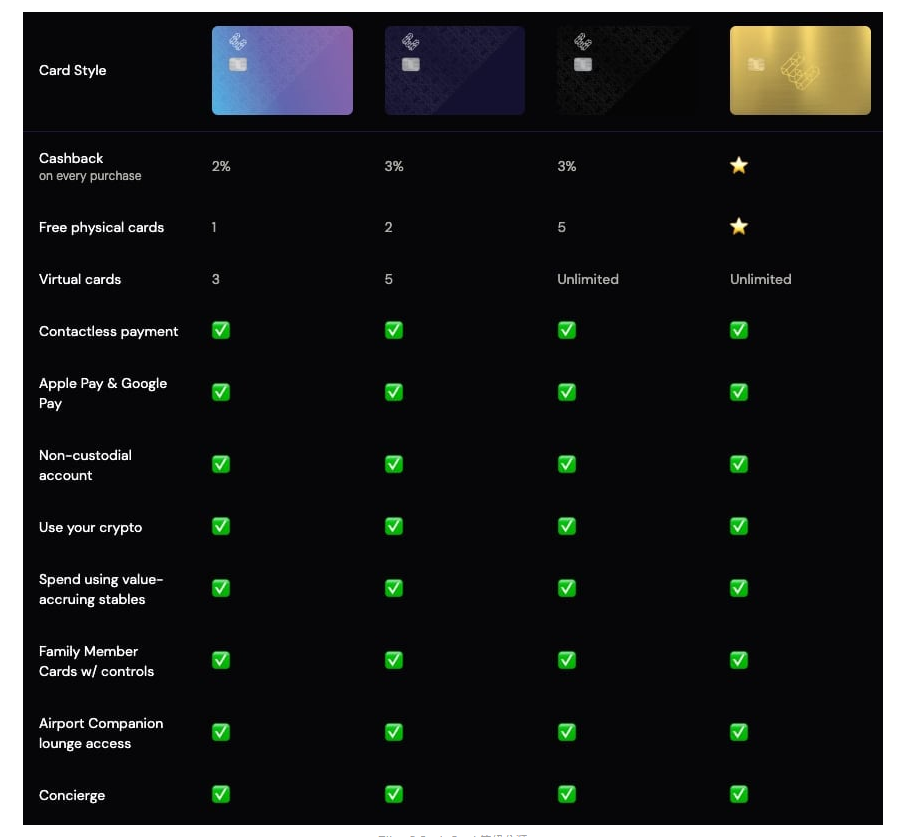The height and width of the screenshot is (837, 897).
Task: Click Concierge checkmark for first card
Action: [221, 794]
